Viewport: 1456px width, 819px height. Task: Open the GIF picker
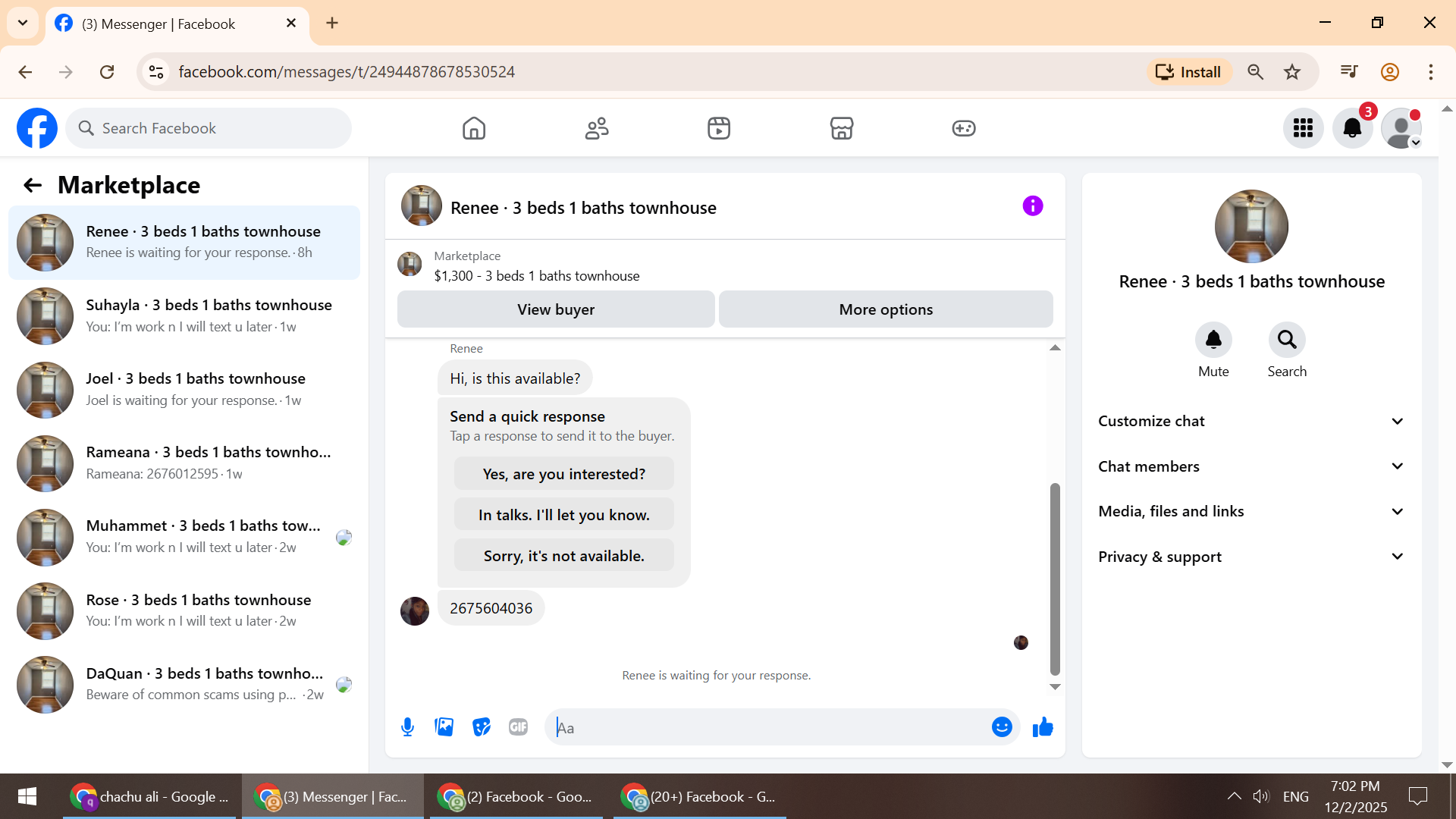point(519,727)
